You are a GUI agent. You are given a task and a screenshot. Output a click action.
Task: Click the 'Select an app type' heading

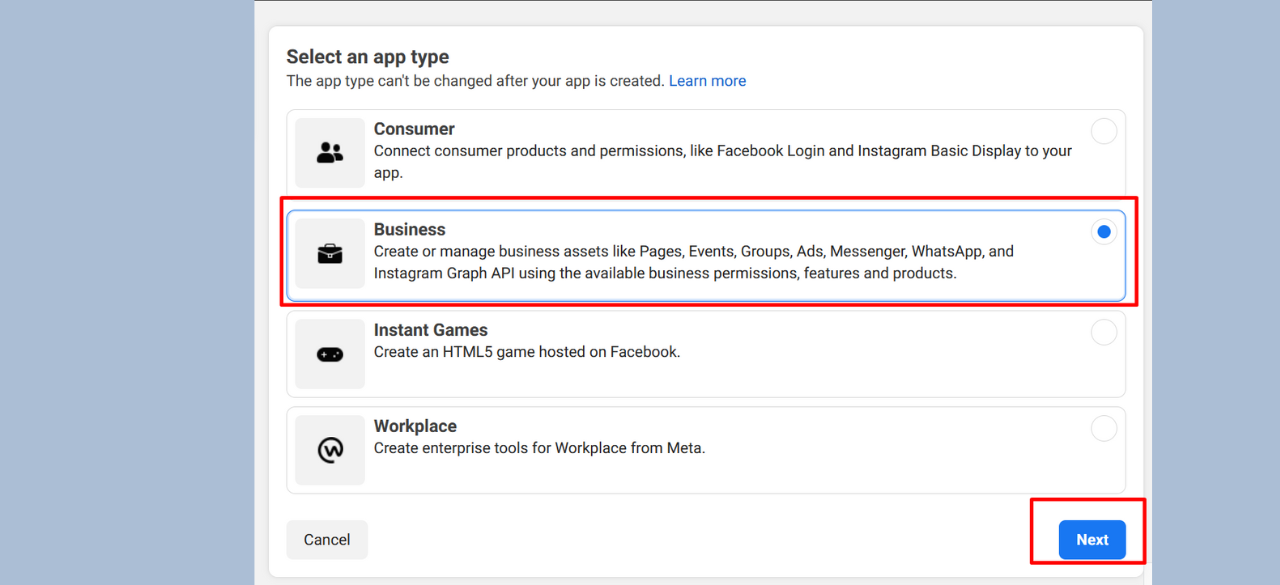368,57
